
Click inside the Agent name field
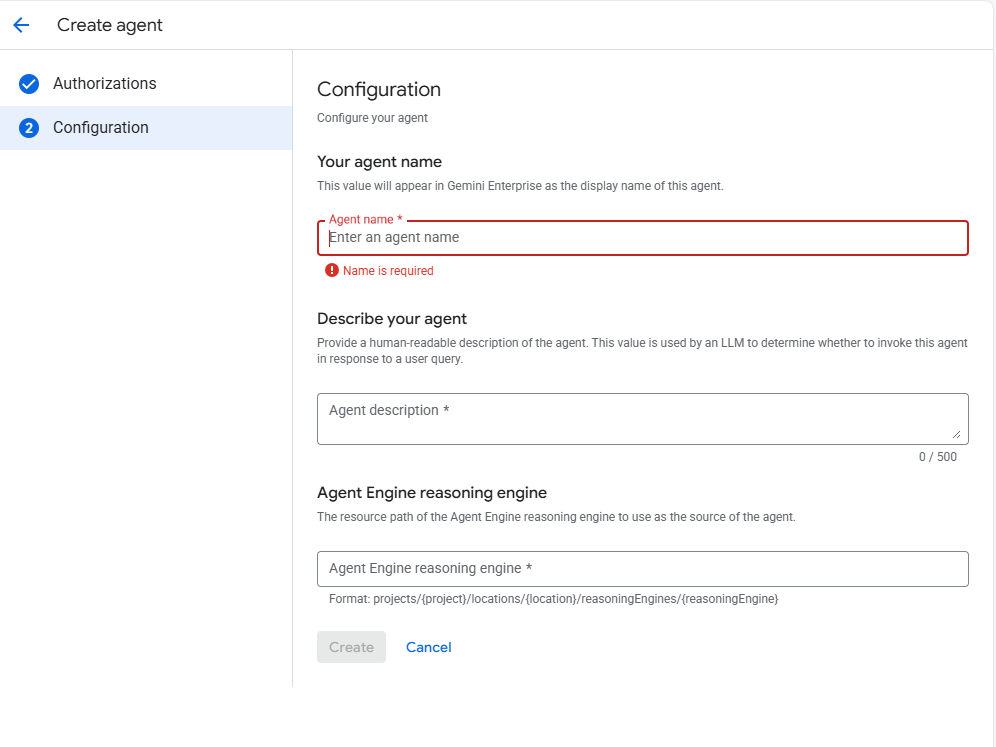click(642, 237)
